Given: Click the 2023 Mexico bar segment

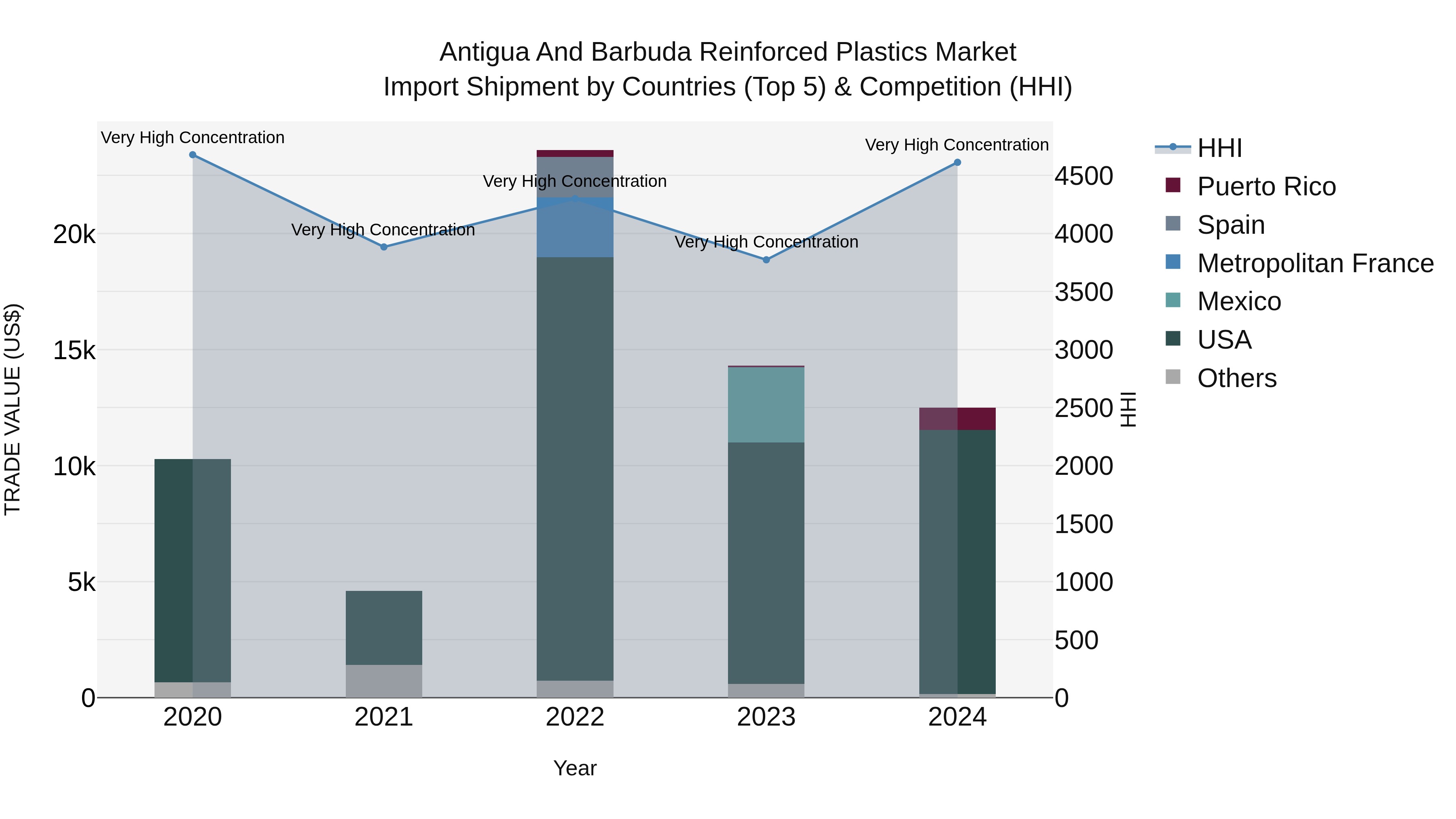Looking at the screenshot, I should [x=766, y=405].
